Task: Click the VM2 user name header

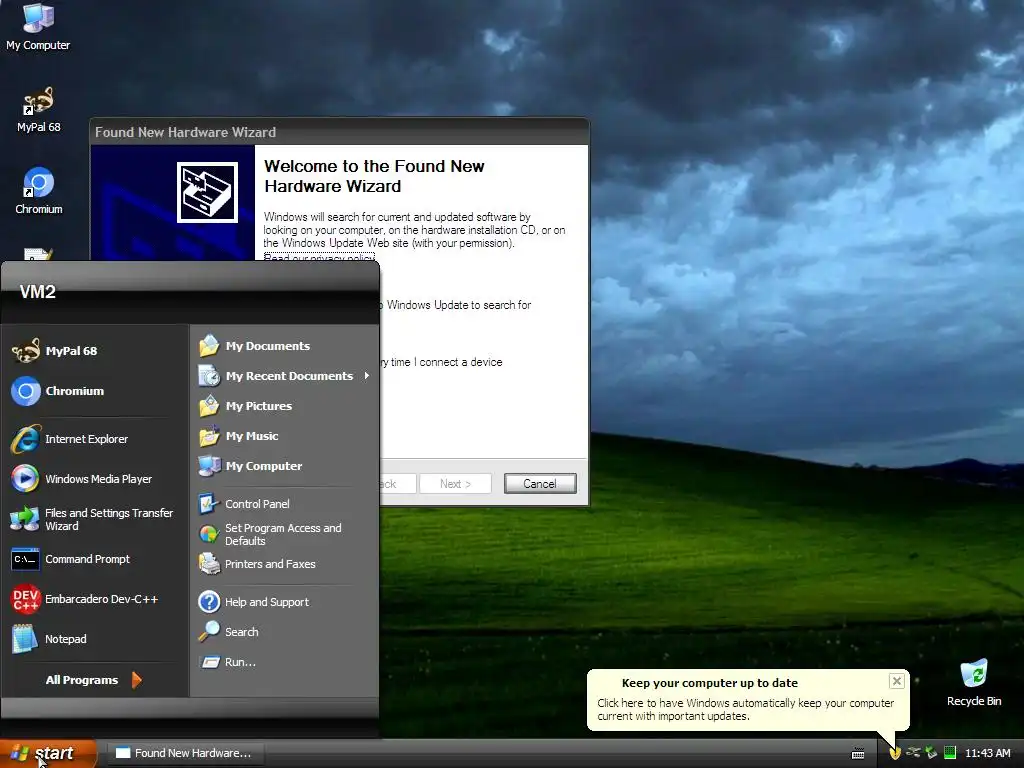Action: (37, 292)
